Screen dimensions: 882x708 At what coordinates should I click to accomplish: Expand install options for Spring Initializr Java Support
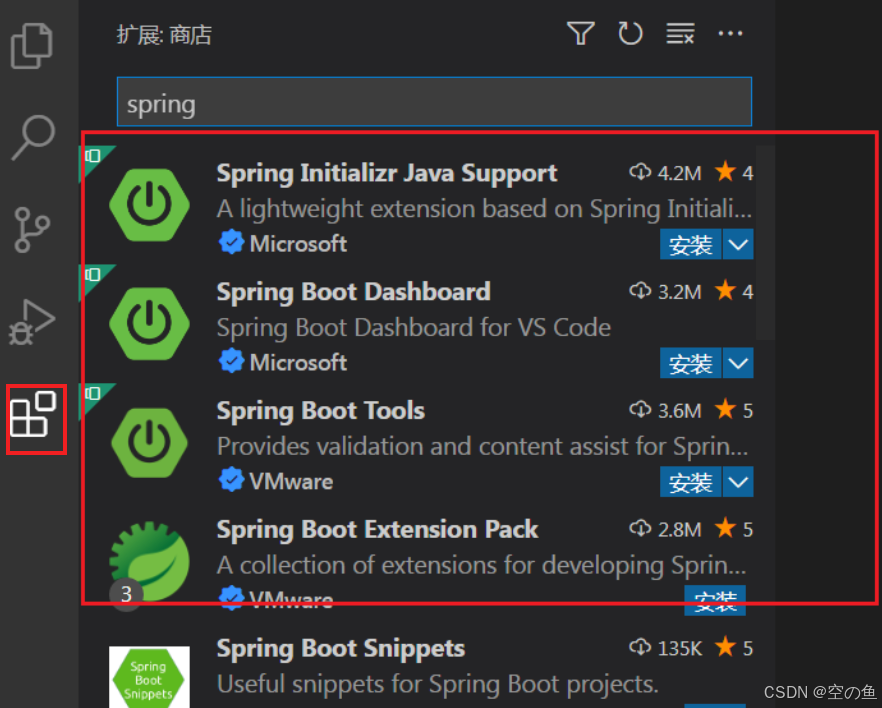(x=738, y=245)
